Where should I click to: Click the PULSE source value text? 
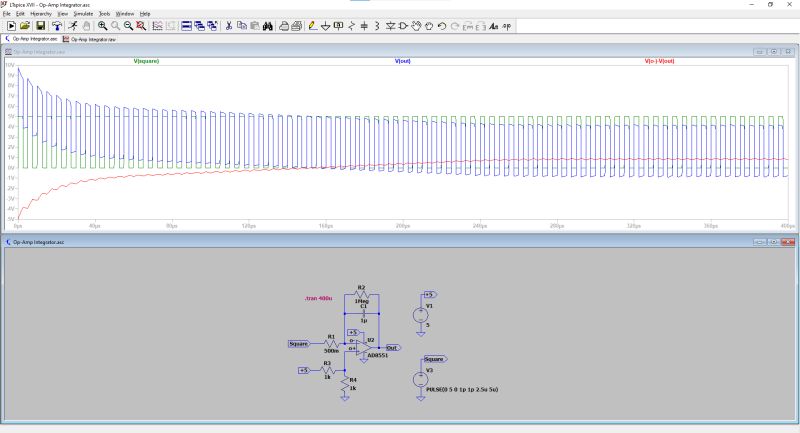point(462,389)
